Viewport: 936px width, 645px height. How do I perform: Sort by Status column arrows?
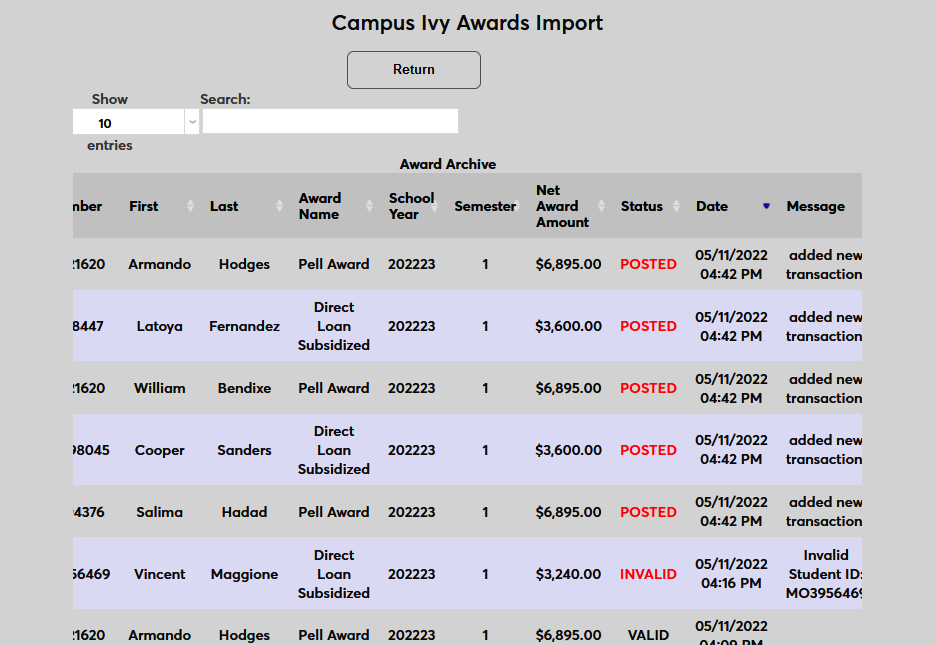point(683,206)
